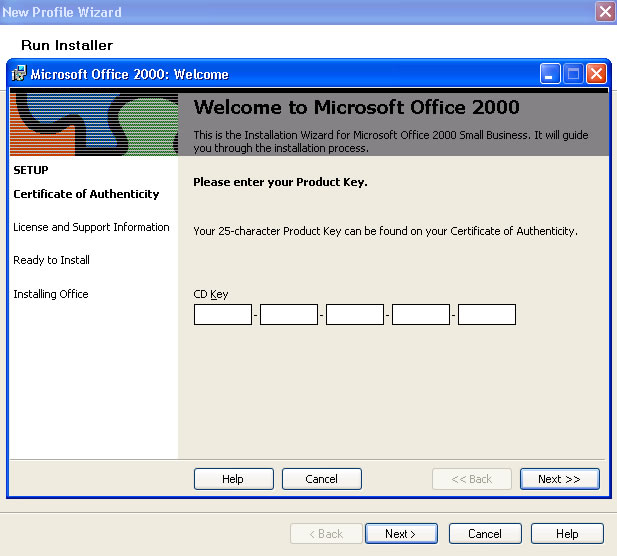Open Help in the Office setup dialog
Viewport: 617px width, 556px height.
tap(234, 479)
